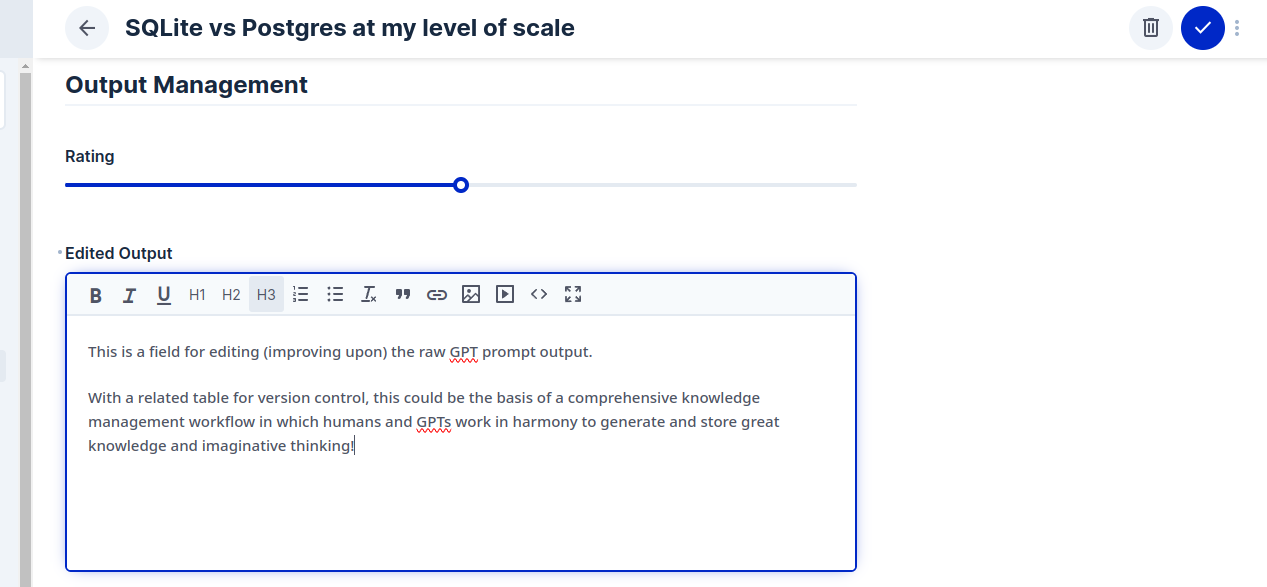Click the back arrow button
The height and width of the screenshot is (587, 1267).
[87, 28]
